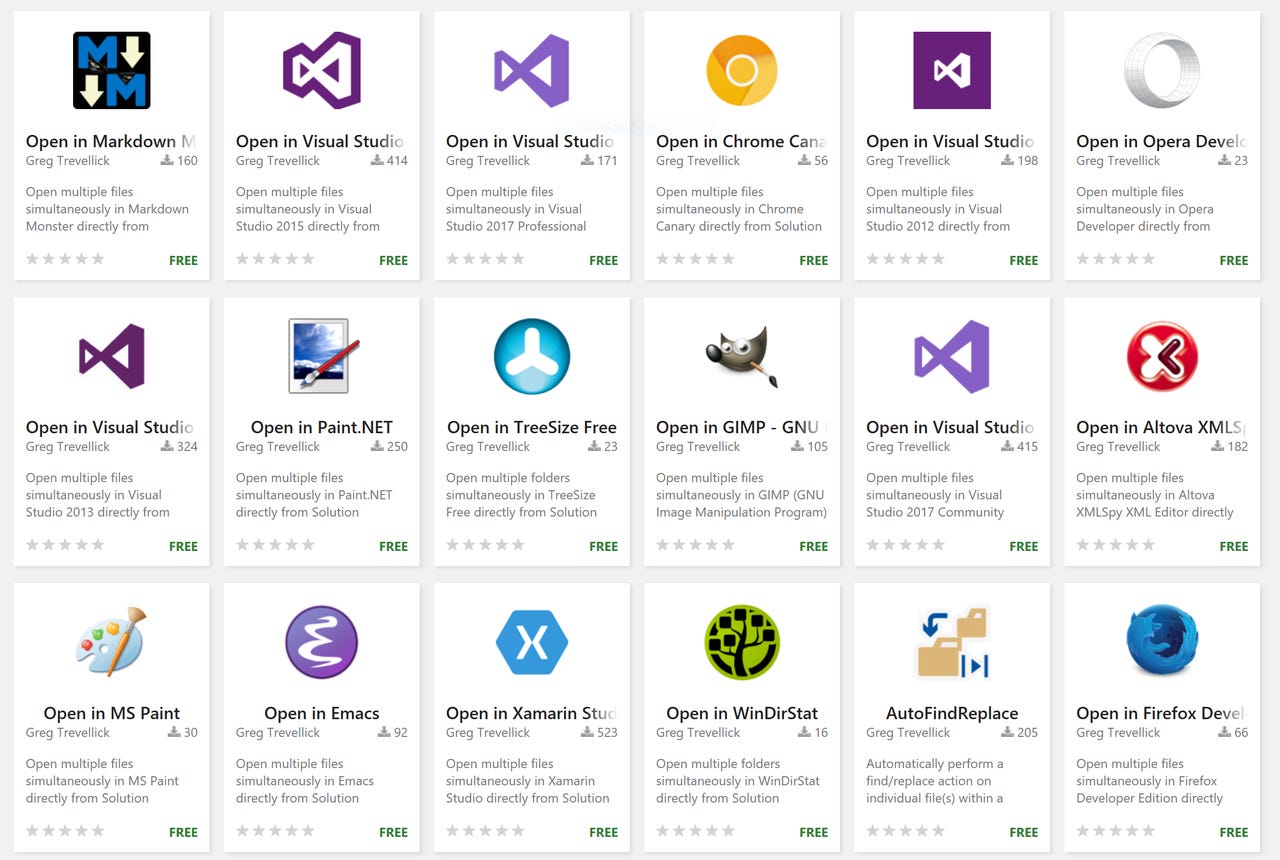Click the Xamarin Studio hexagon icon
The height and width of the screenshot is (860, 1280).
pyautogui.click(x=531, y=642)
